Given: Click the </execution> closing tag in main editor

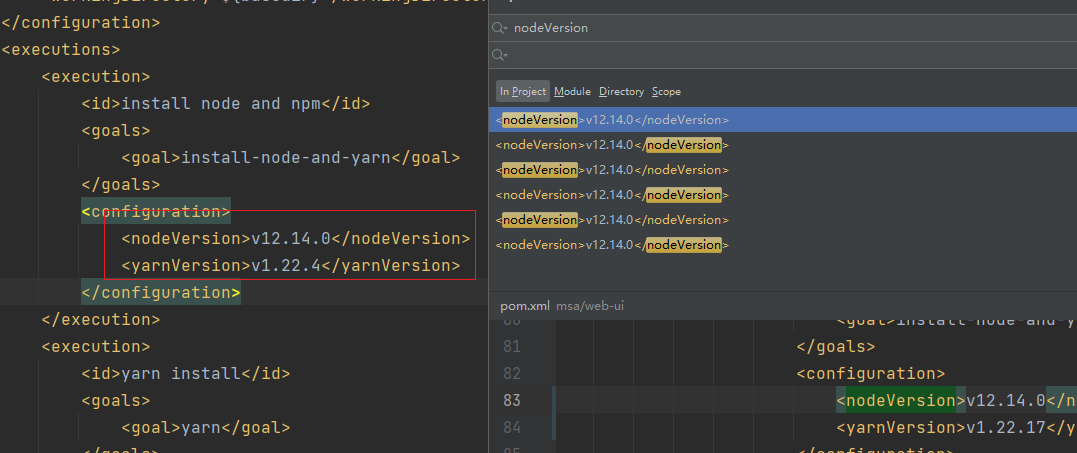Looking at the screenshot, I should tap(101, 319).
